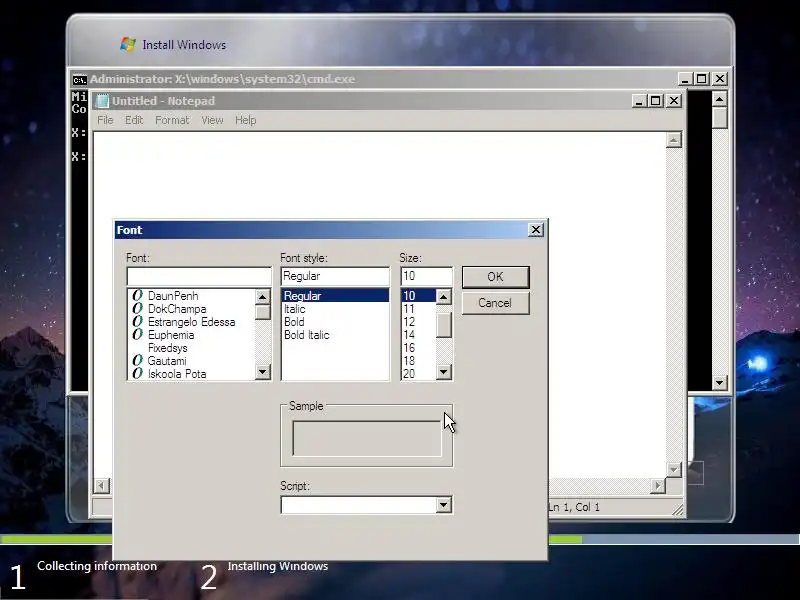Click the Font style input field

tap(335, 277)
